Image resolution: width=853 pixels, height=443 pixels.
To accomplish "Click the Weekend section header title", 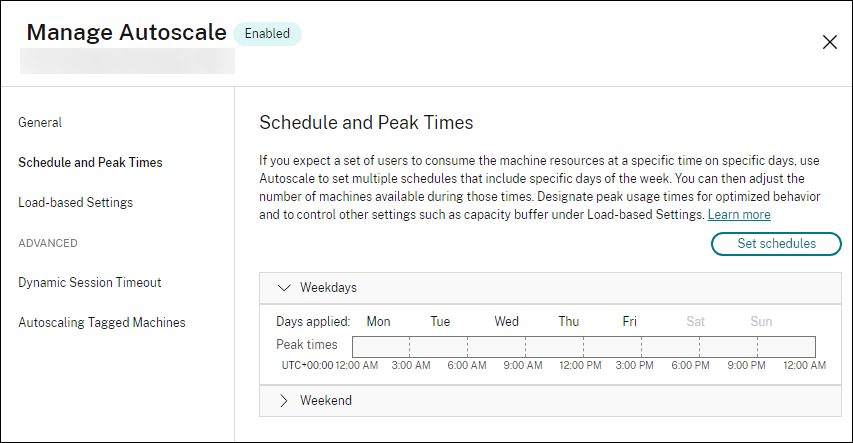I will 326,400.
